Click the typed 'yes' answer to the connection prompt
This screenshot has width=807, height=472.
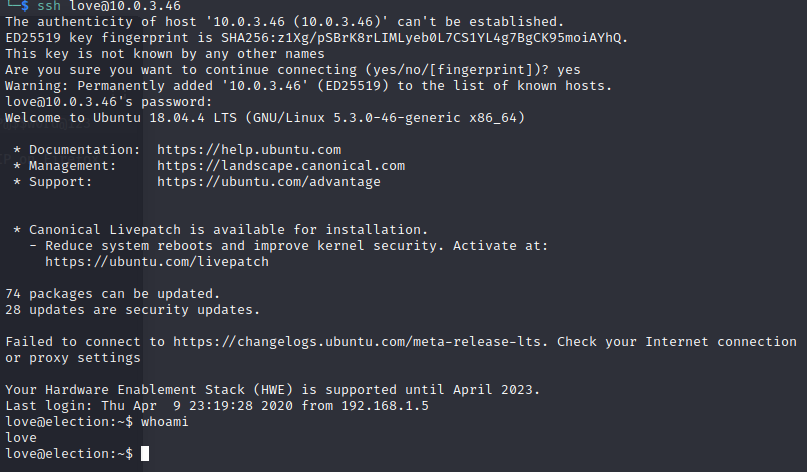click(x=569, y=70)
